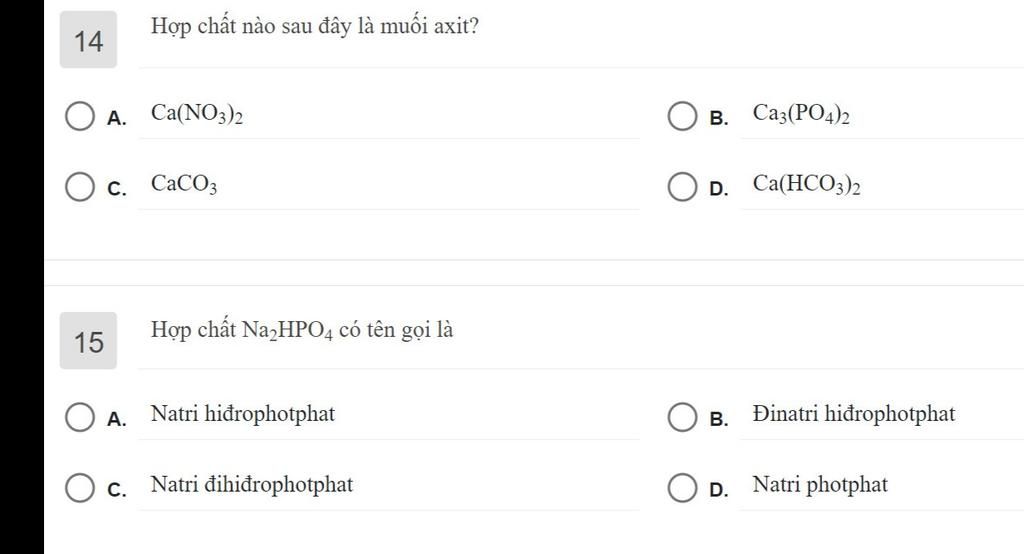Screen dimensions: 1024x554
Task: Click the Ca3(PO4)2 answer text
Action: (801, 114)
